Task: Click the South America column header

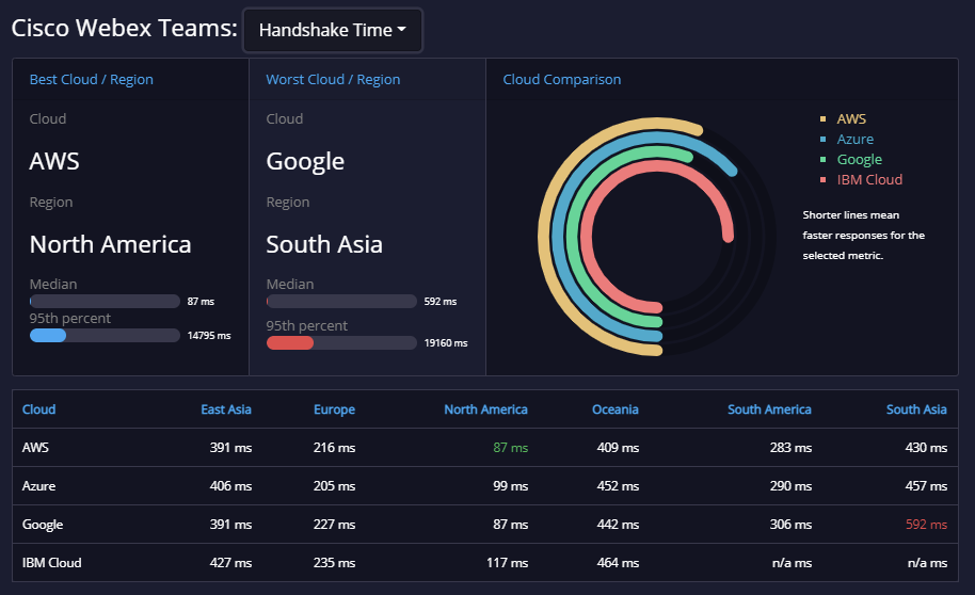Action: click(769, 409)
